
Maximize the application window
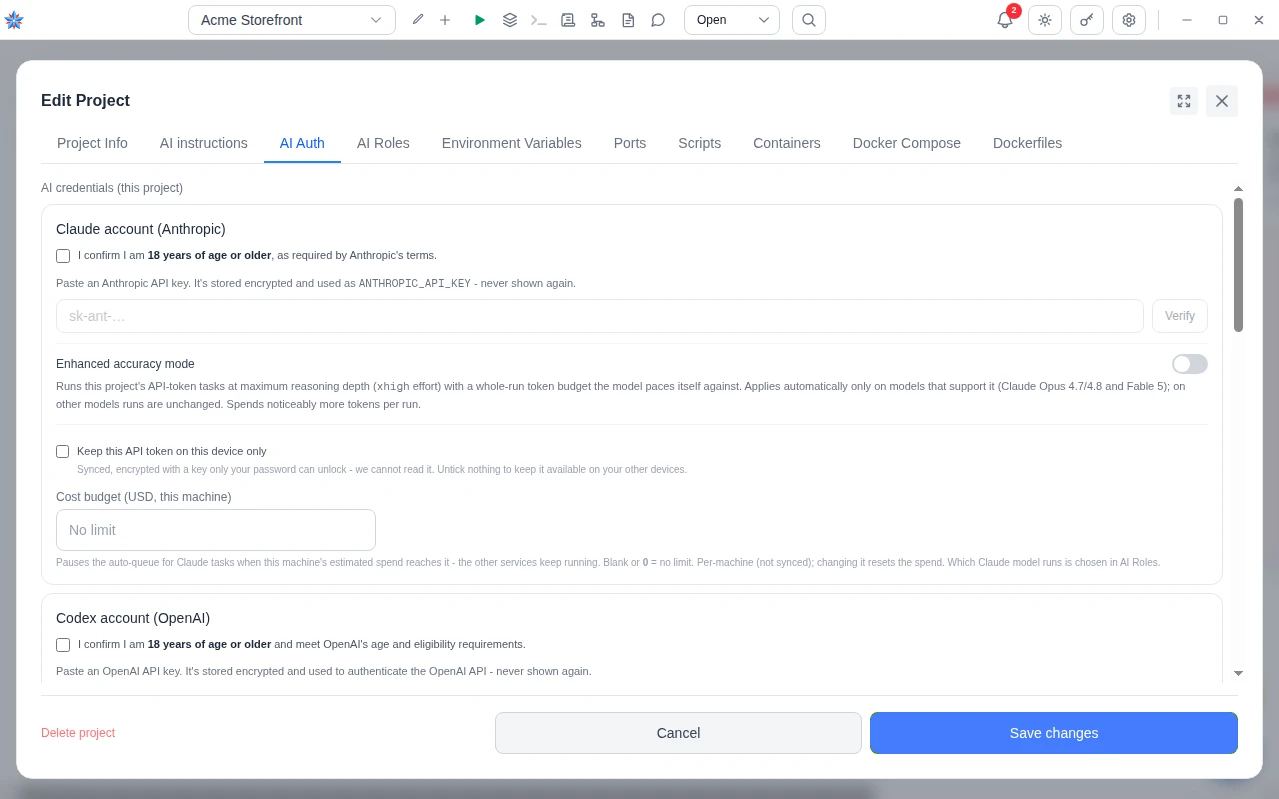pos(1223,20)
